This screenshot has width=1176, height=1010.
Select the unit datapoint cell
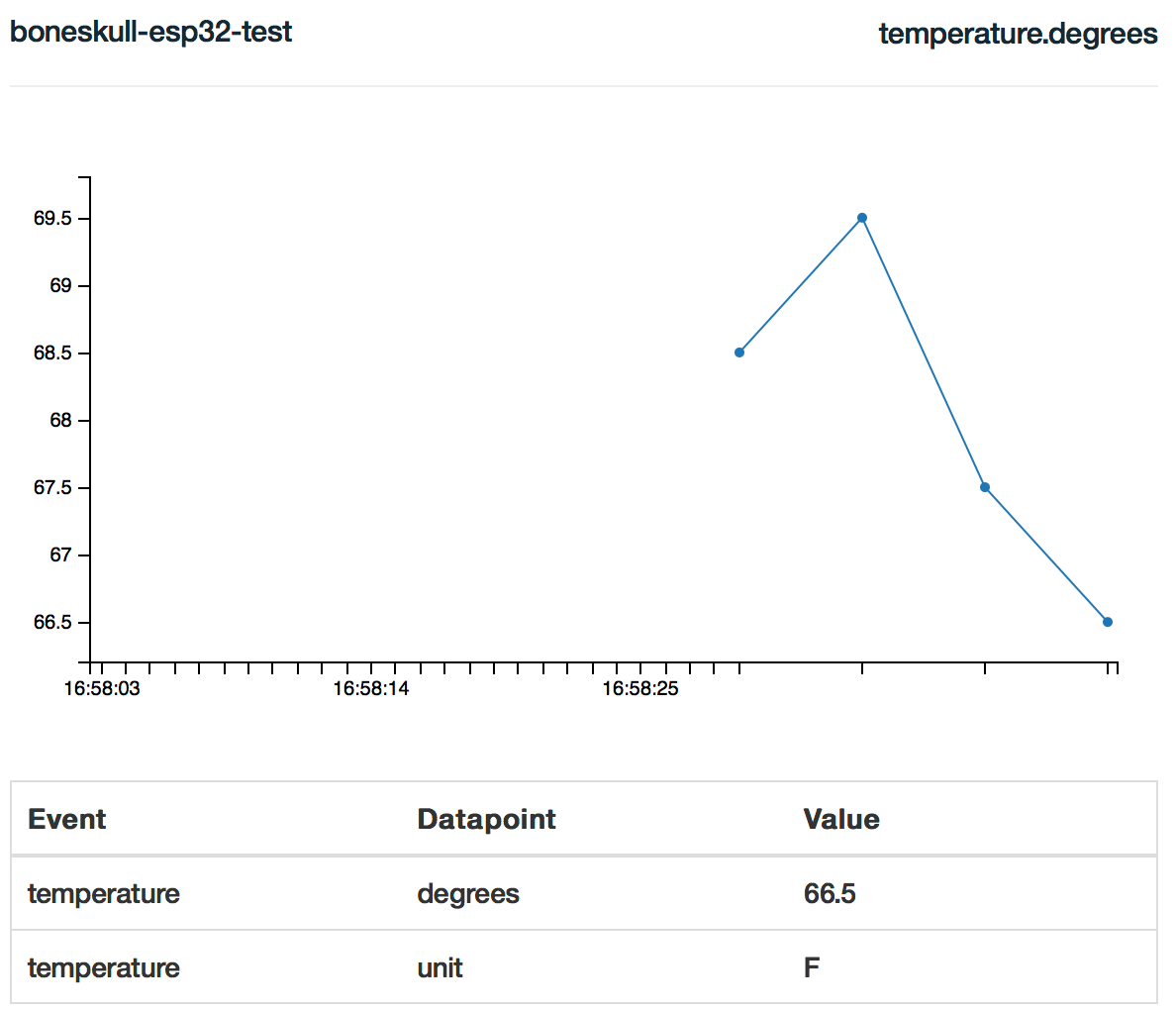pyautogui.click(x=441, y=967)
